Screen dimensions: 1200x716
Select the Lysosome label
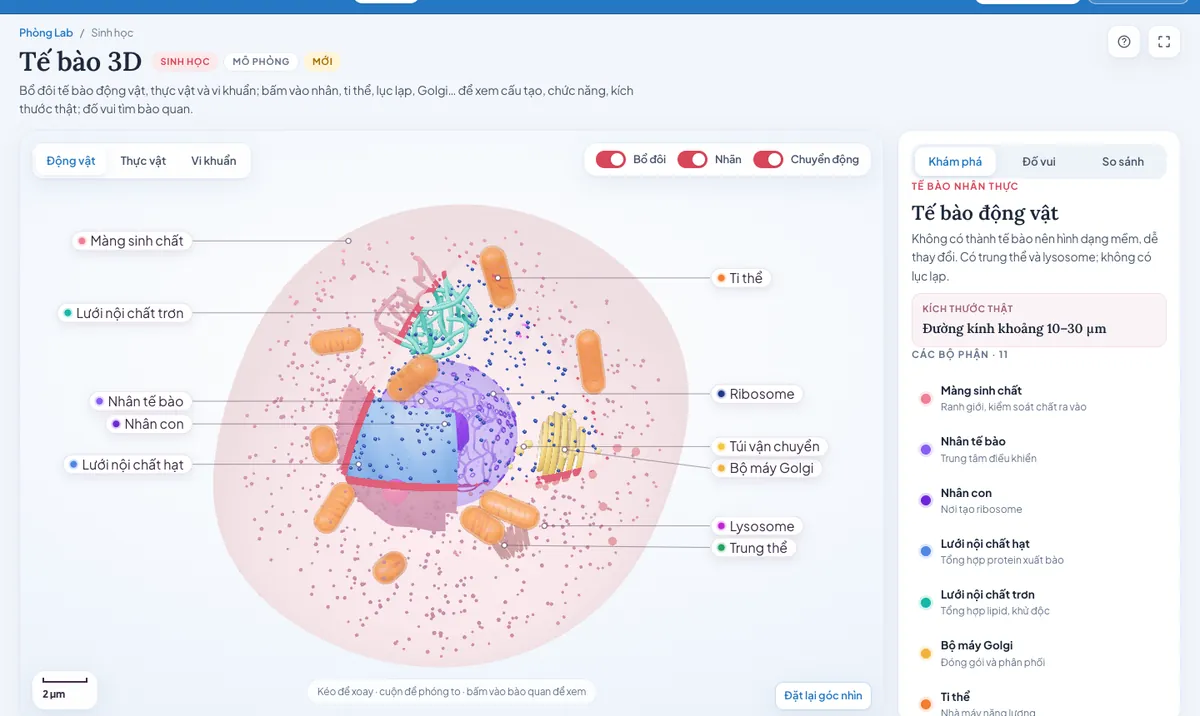[756, 526]
